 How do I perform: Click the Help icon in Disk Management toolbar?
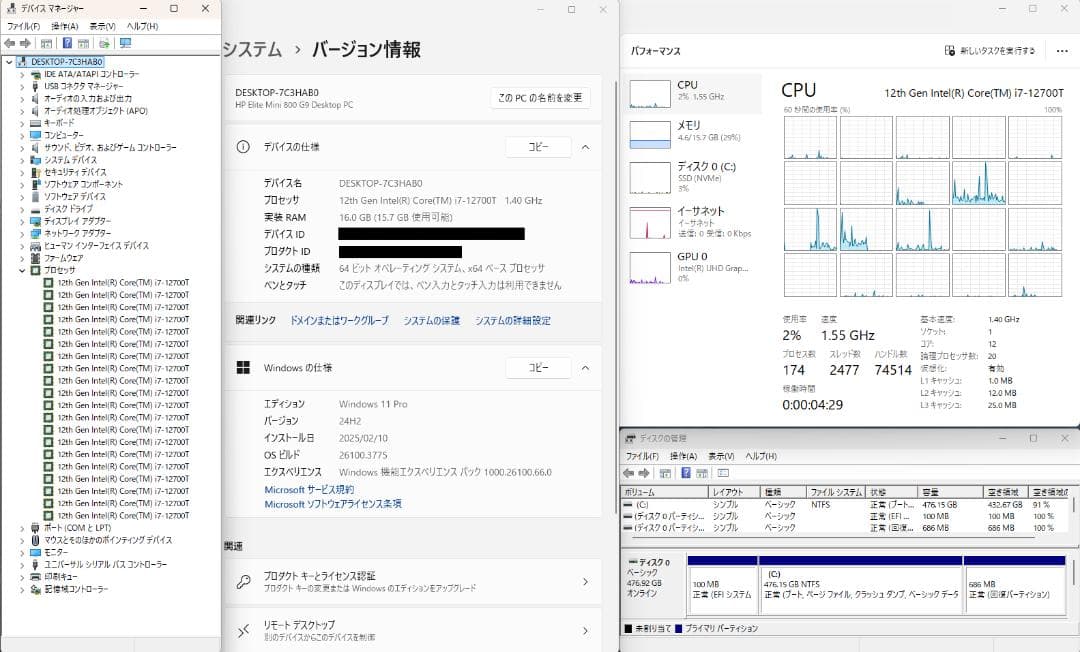687,472
